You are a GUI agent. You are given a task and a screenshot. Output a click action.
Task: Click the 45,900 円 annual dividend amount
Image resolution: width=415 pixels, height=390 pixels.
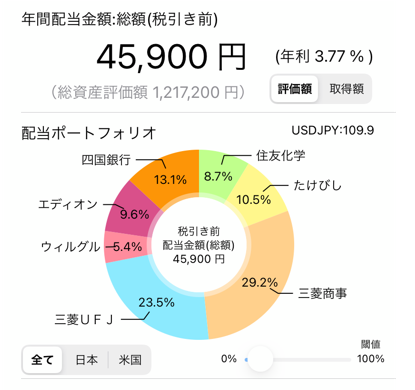[171, 57]
